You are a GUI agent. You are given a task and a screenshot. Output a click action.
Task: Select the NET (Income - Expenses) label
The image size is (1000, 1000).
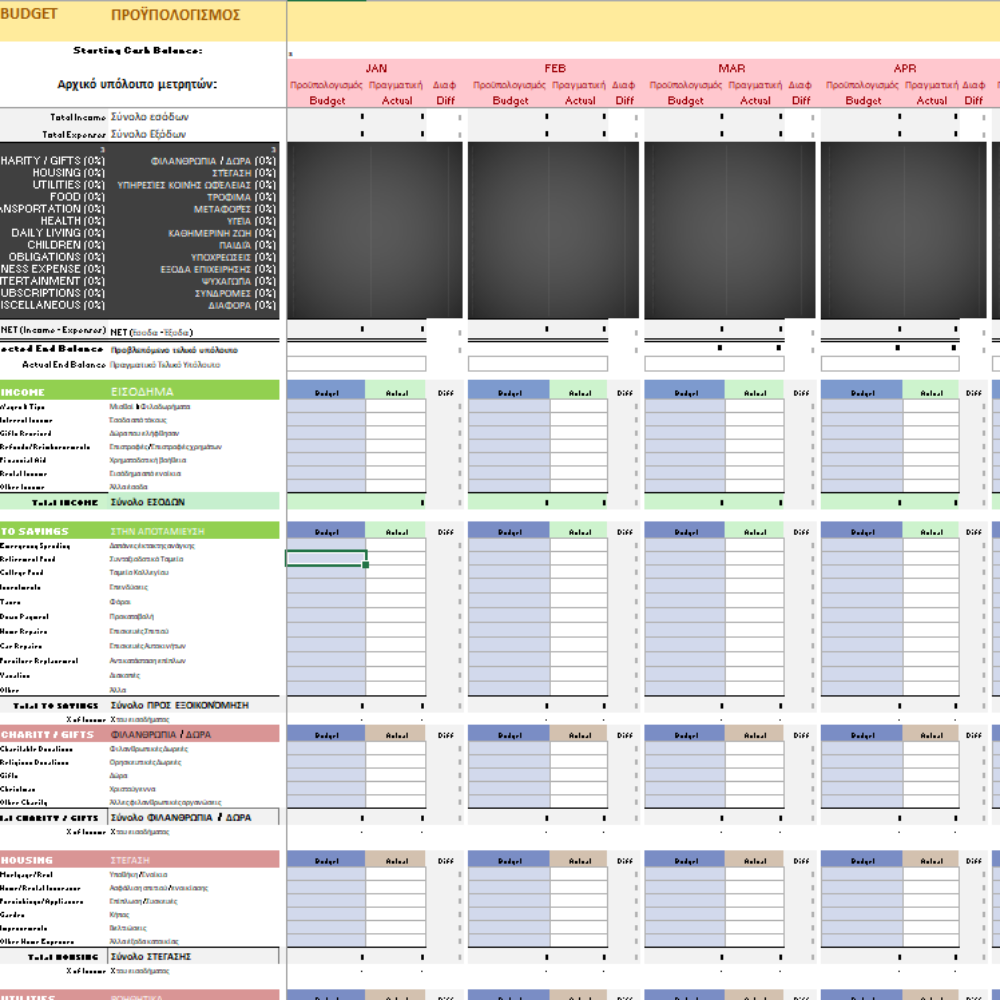click(53, 330)
